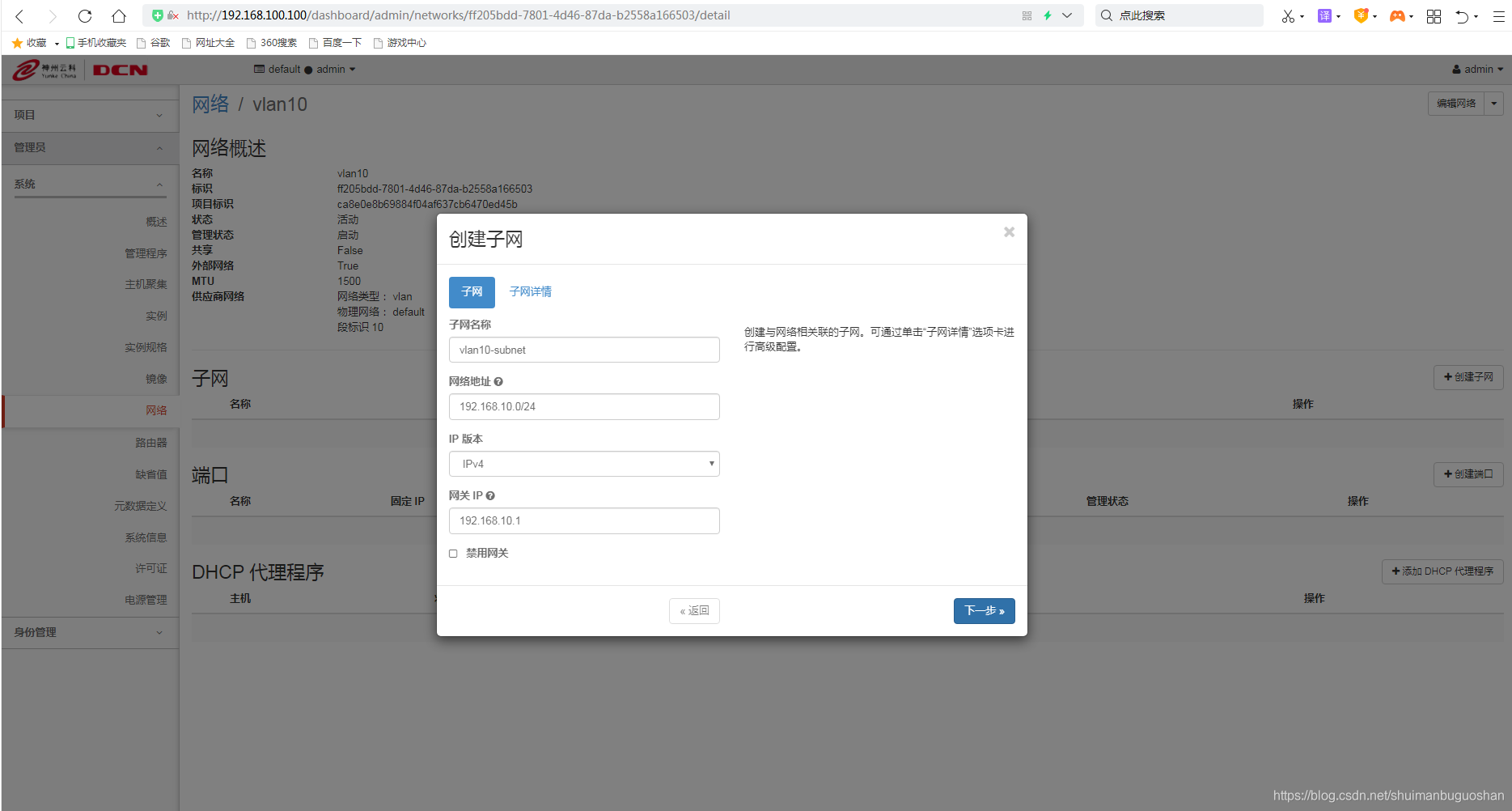Click the 网络地址 help icon

point(498,382)
